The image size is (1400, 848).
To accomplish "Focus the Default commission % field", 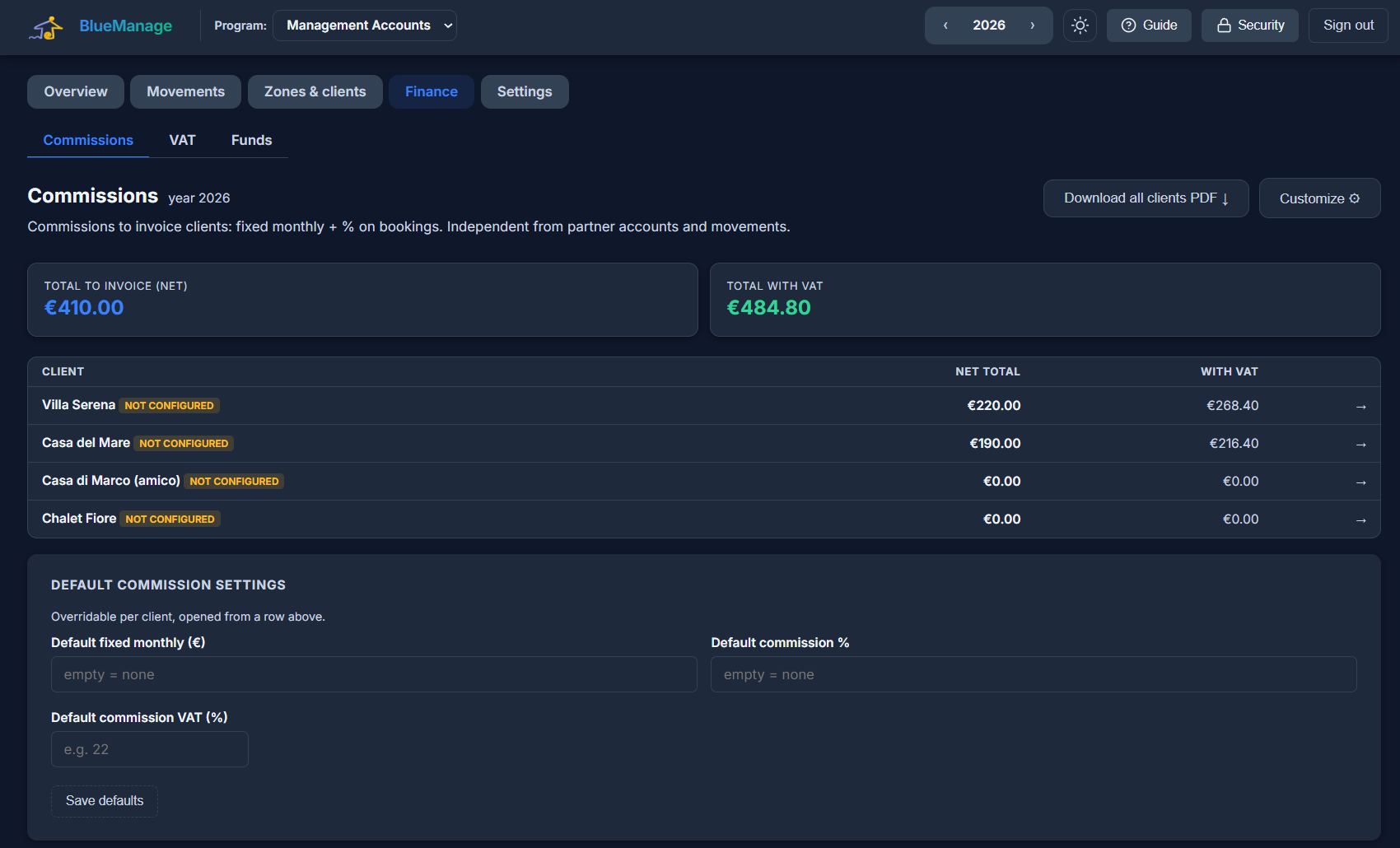I will (x=1034, y=674).
